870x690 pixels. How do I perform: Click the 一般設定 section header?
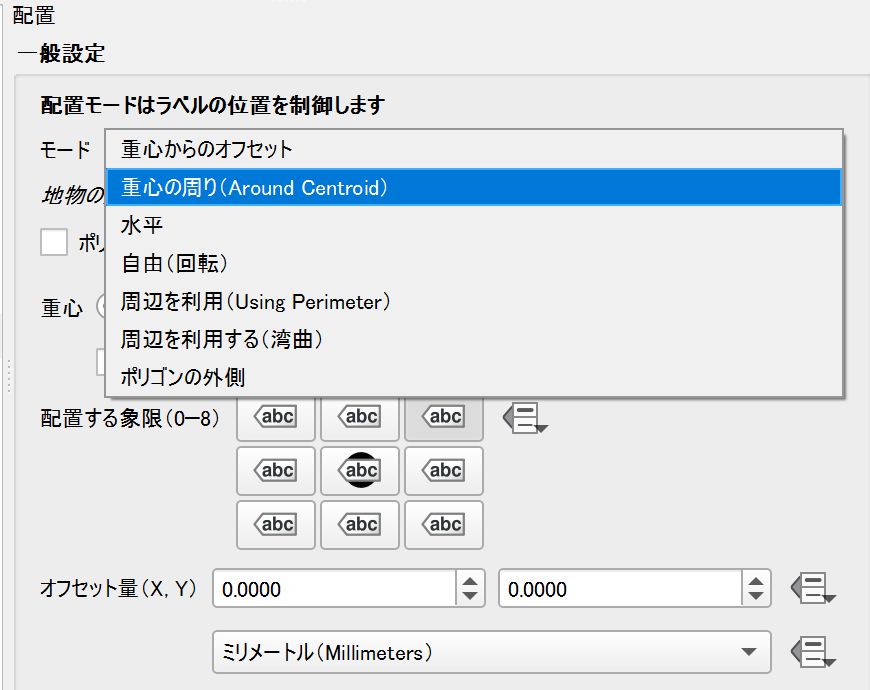(62, 54)
